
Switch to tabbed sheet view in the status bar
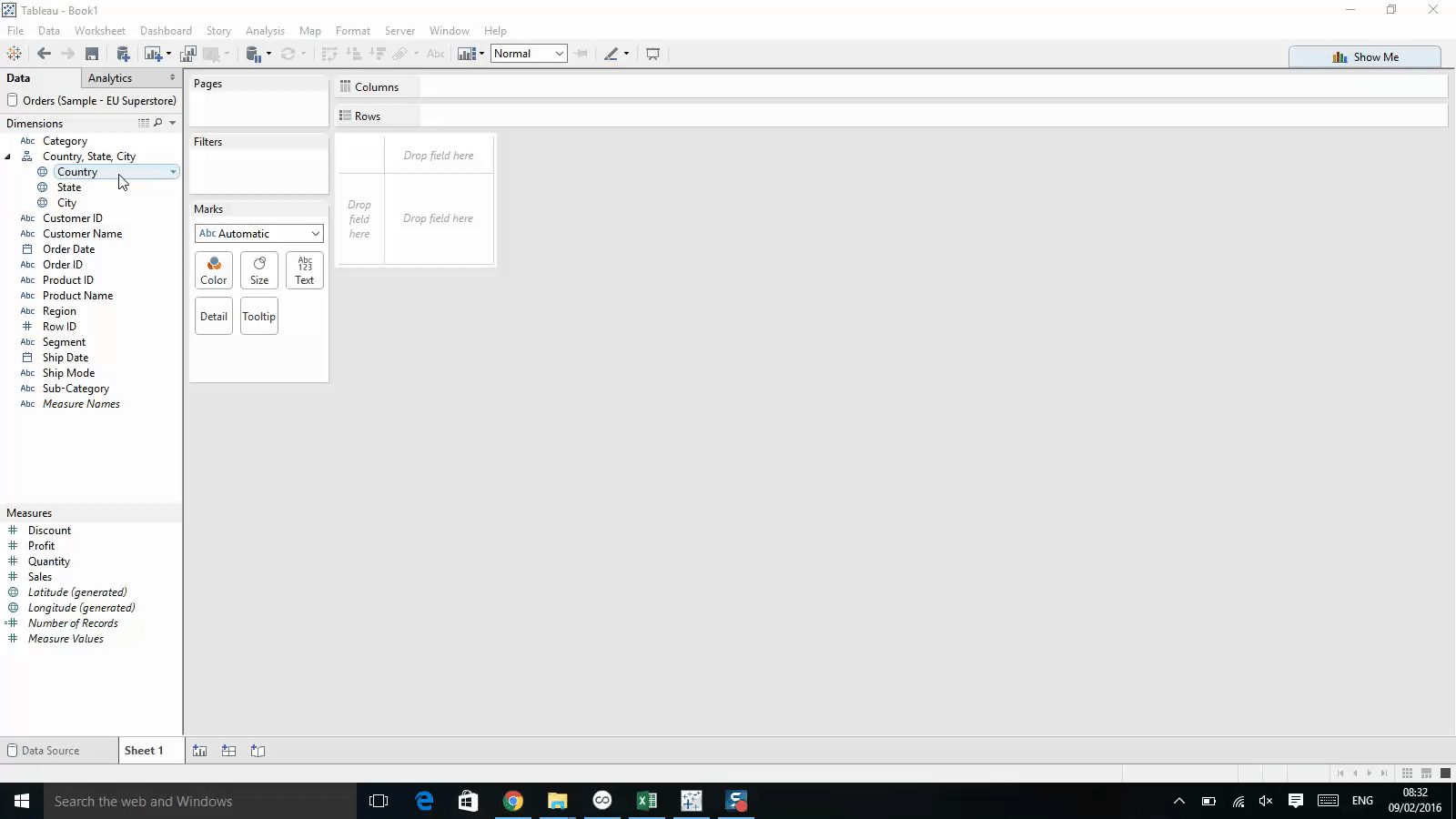click(x=1445, y=773)
